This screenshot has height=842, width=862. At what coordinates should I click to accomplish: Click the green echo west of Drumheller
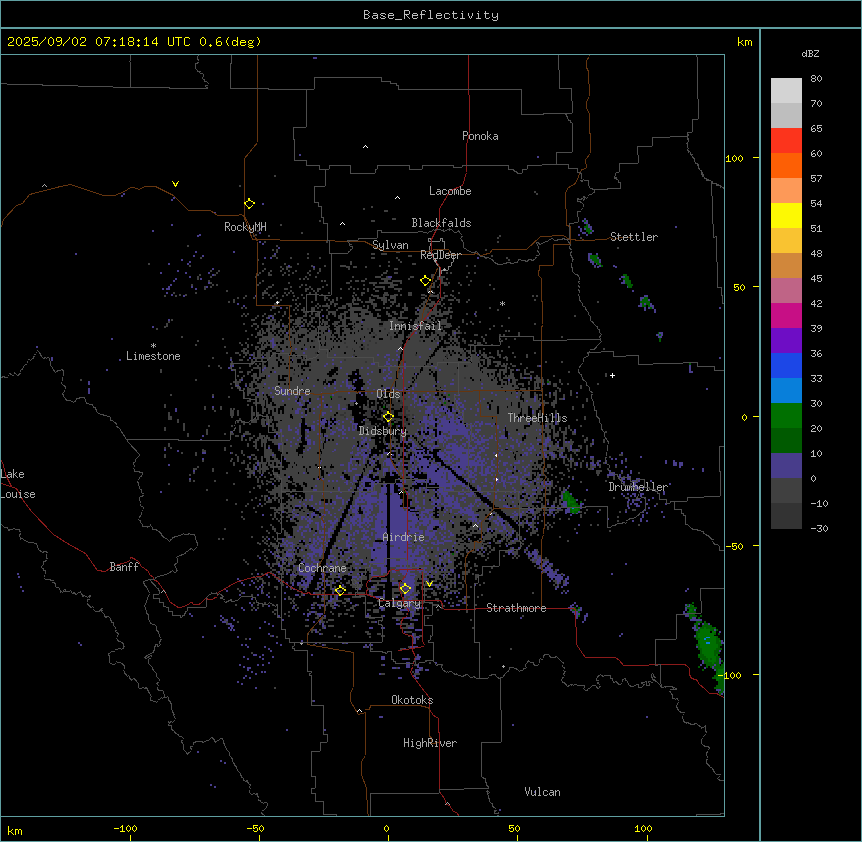571,502
